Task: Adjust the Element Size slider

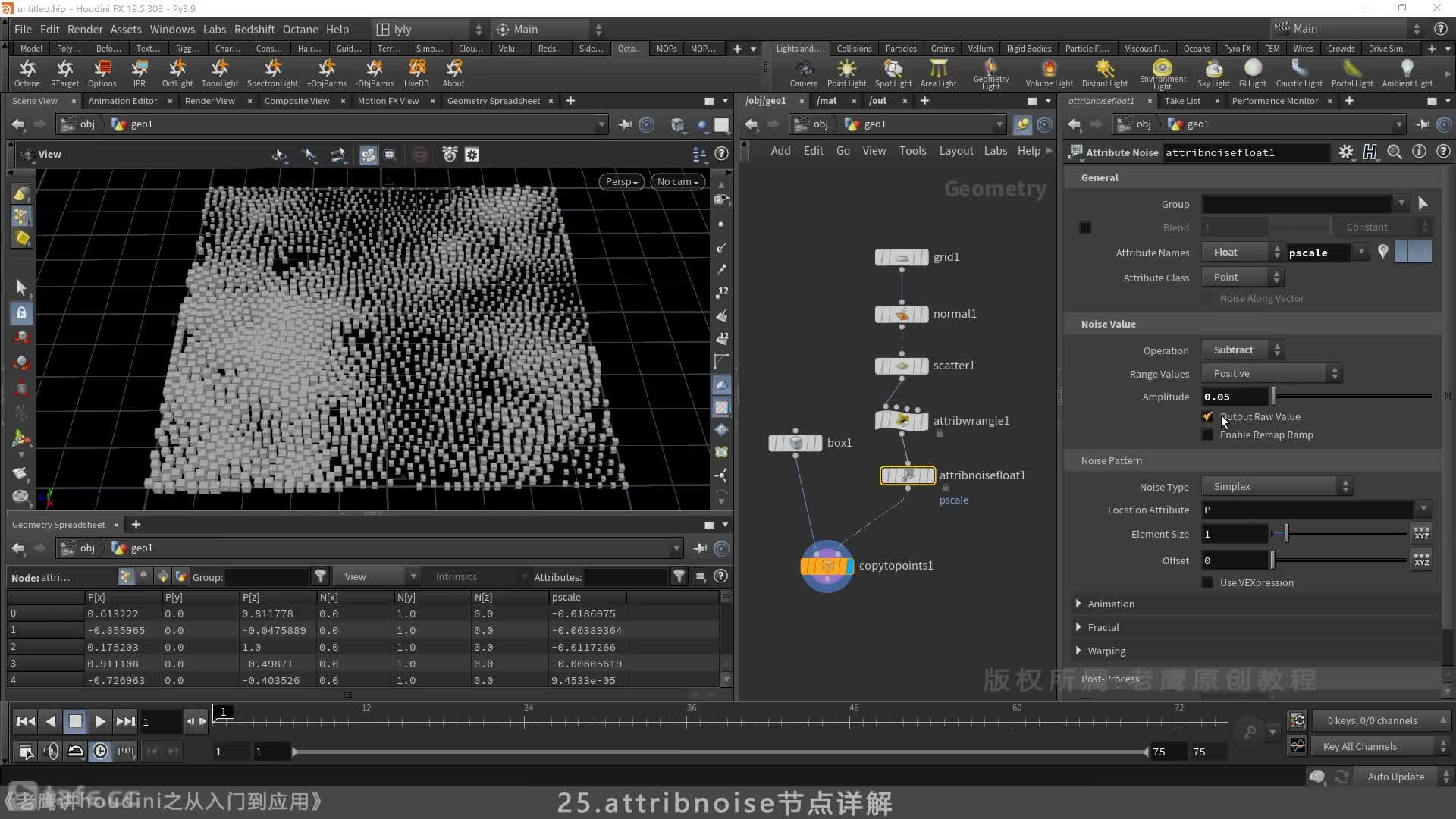Action: pyautogui.click(x=1339, y=534)
